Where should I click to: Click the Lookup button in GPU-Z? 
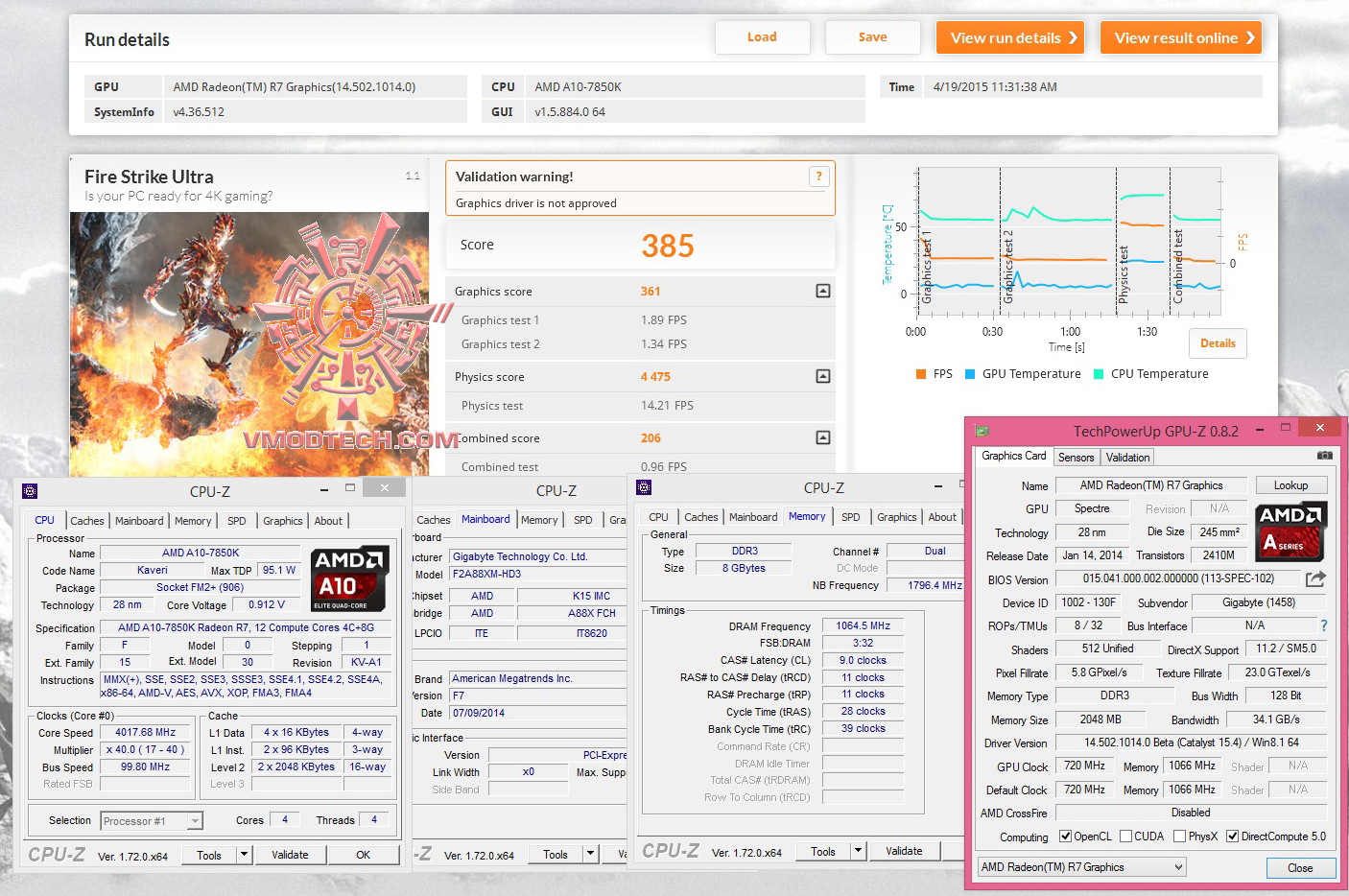point(1290,485)
